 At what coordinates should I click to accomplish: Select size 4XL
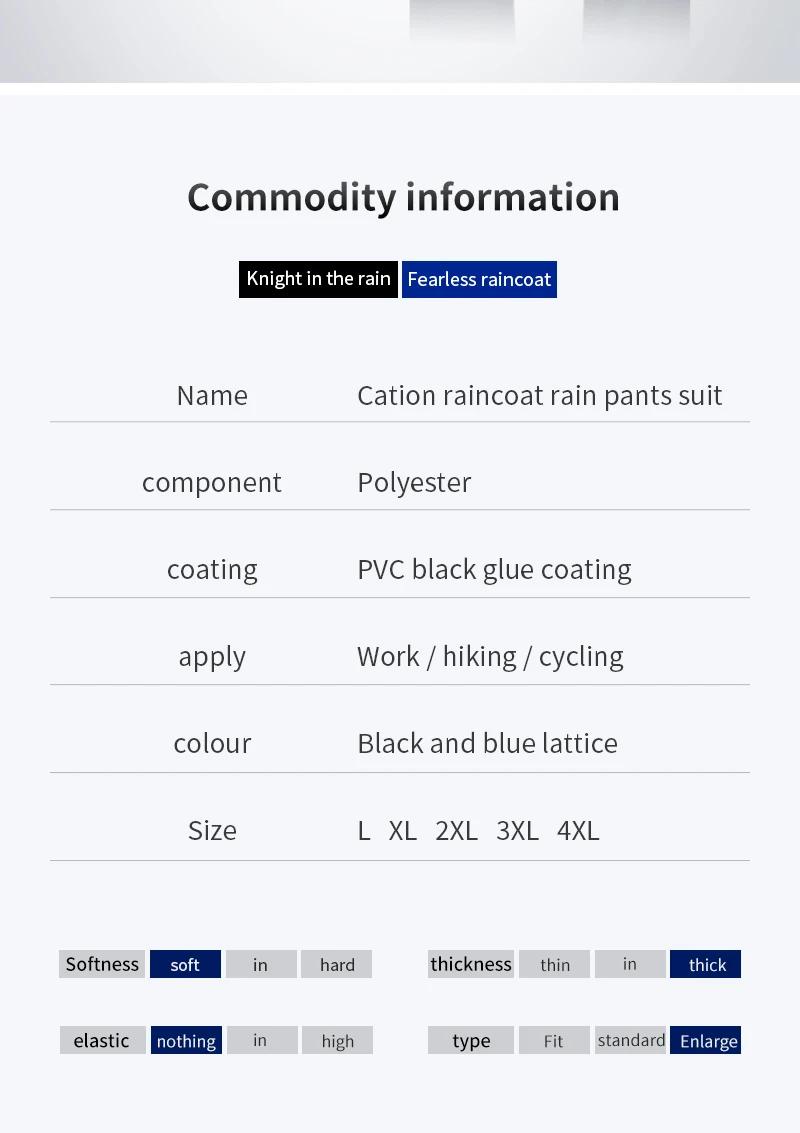(578, 831)
